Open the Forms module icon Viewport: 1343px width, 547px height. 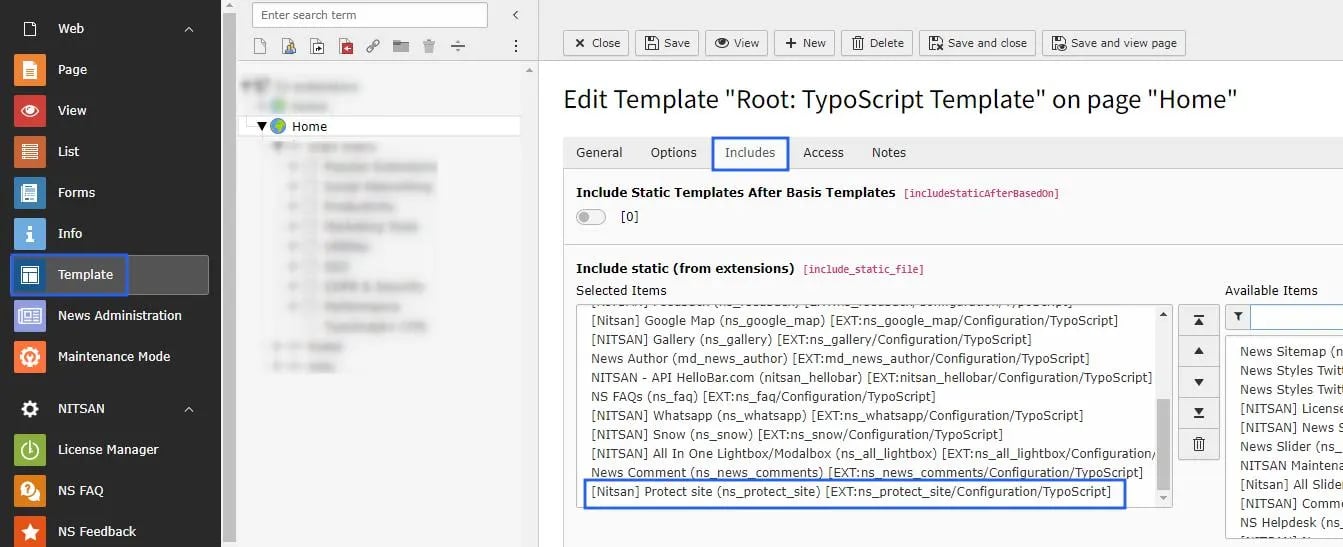tap(30, 193)
